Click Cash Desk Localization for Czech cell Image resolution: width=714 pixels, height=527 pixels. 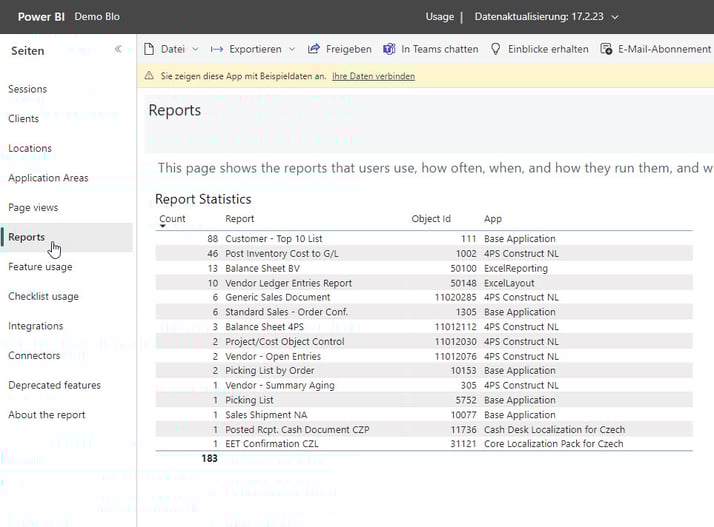[x=554, y=430]
